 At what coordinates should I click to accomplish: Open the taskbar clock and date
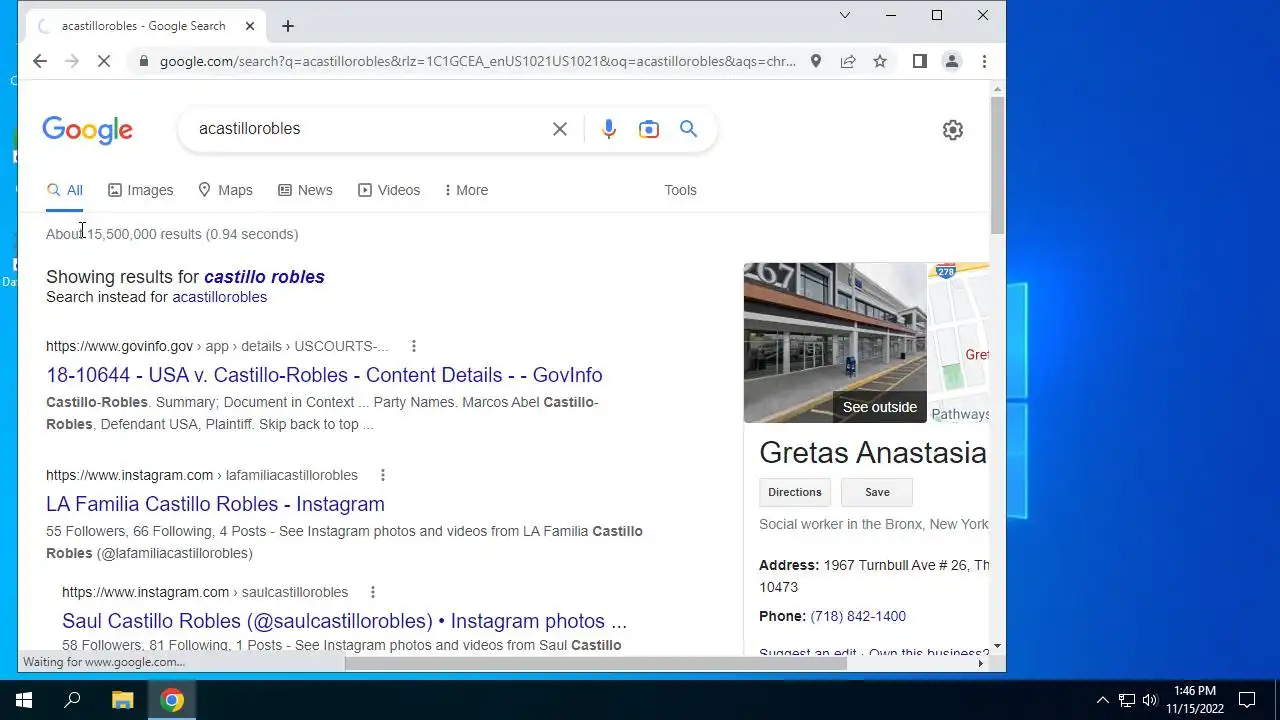[1194, 700]
